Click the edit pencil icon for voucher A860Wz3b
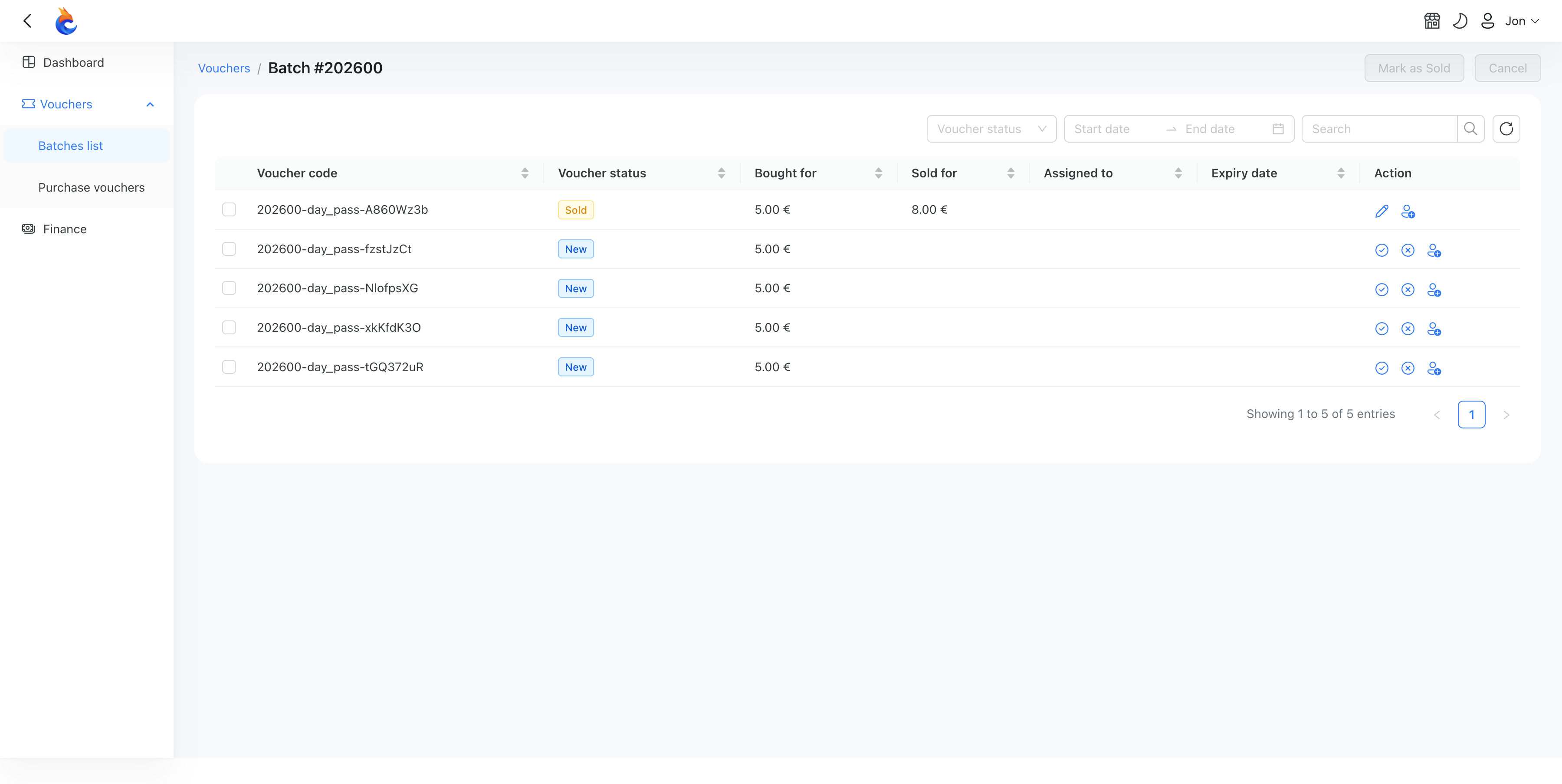The width and height of the screenshot is (1562, 784). point(1382,211)
